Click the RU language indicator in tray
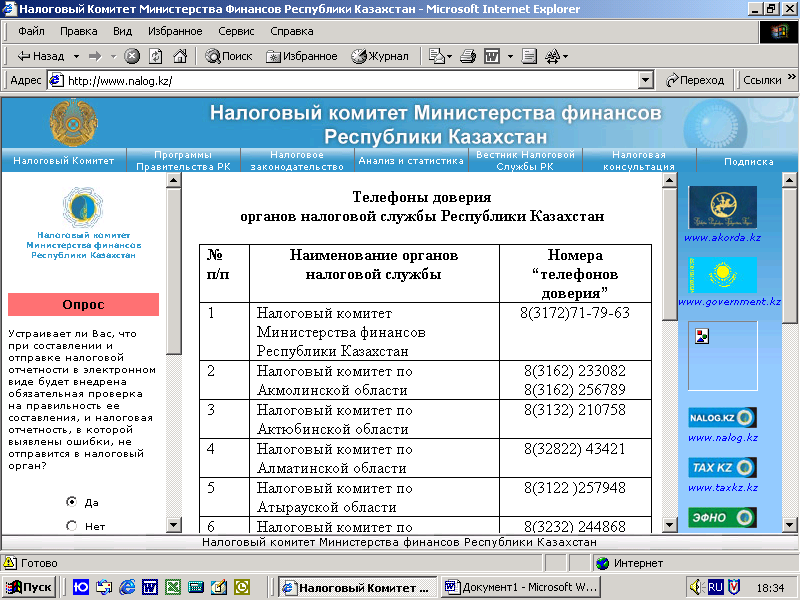The height and width of the screenshot is (600, 800). point(715,587)
